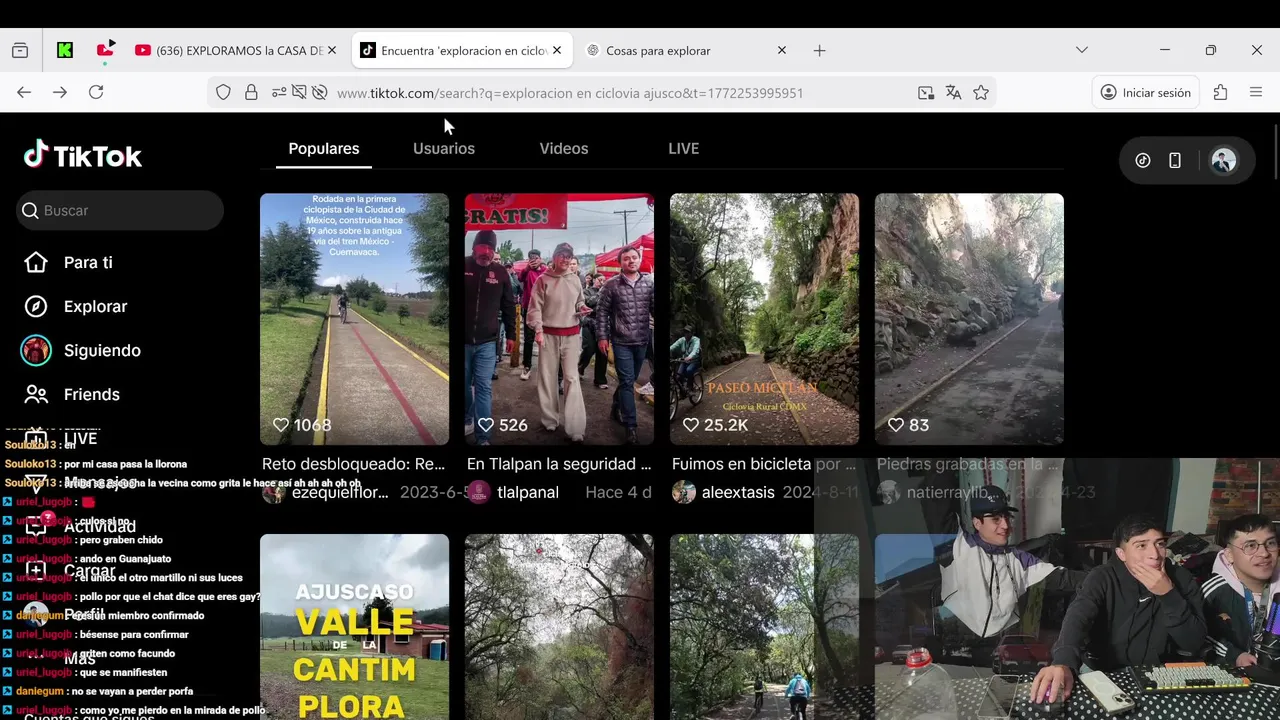This screenshot has height=720, width=1280.
Task: Select the Usuarios results tab
Action: click(x=444, y=148)
